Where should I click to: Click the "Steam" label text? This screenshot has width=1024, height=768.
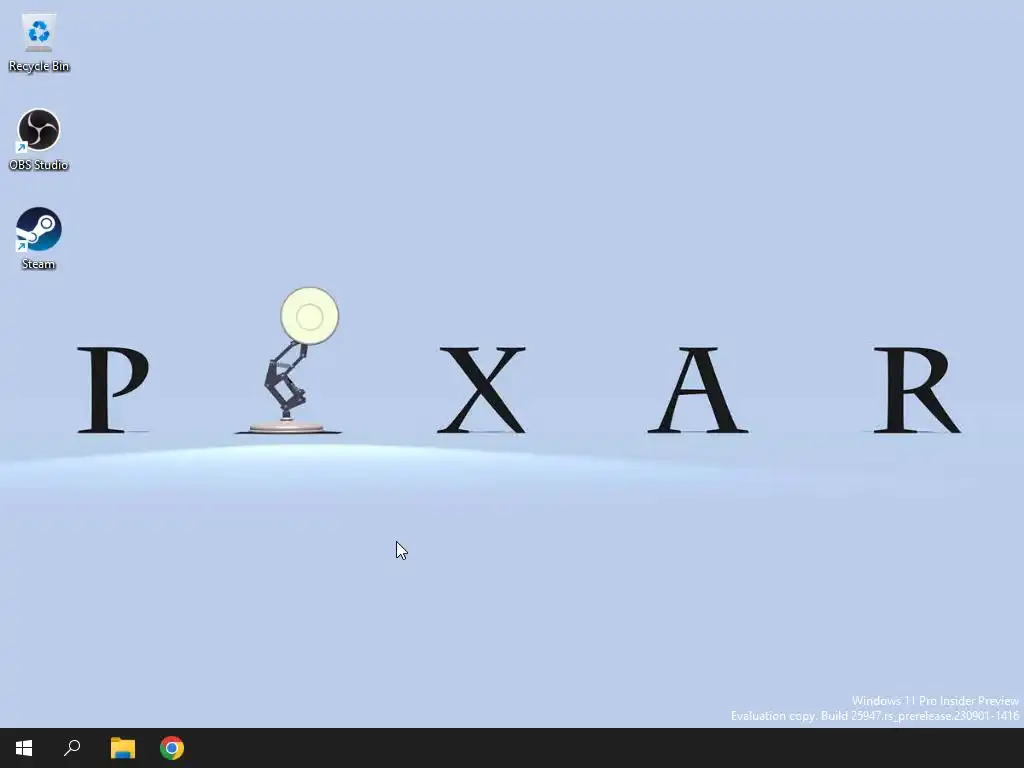point(39,264)
